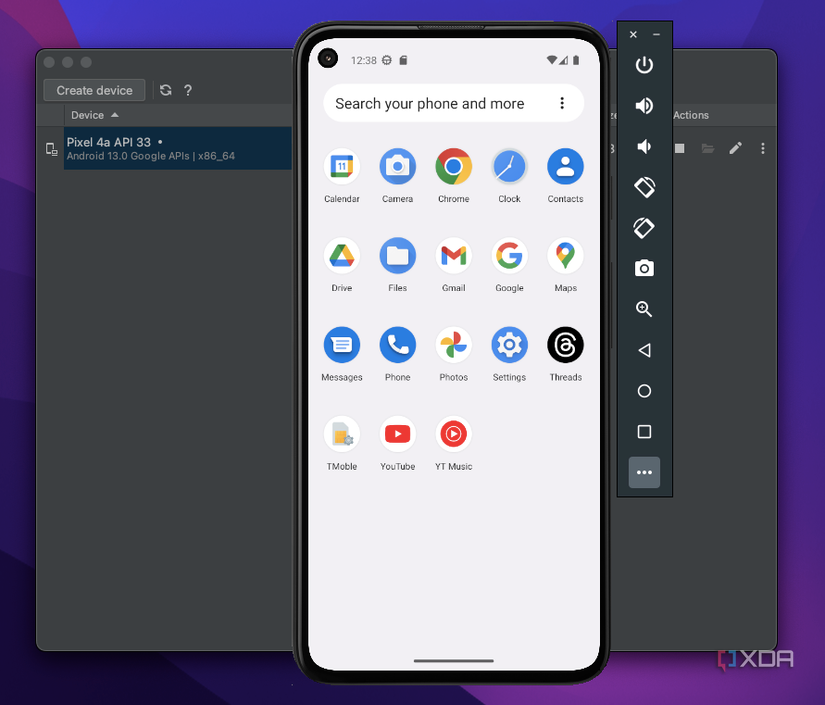Image resolution: width=825 pixels, height=705 pixels.
Task: Increase the emulator volume
Action: (644, 106)
